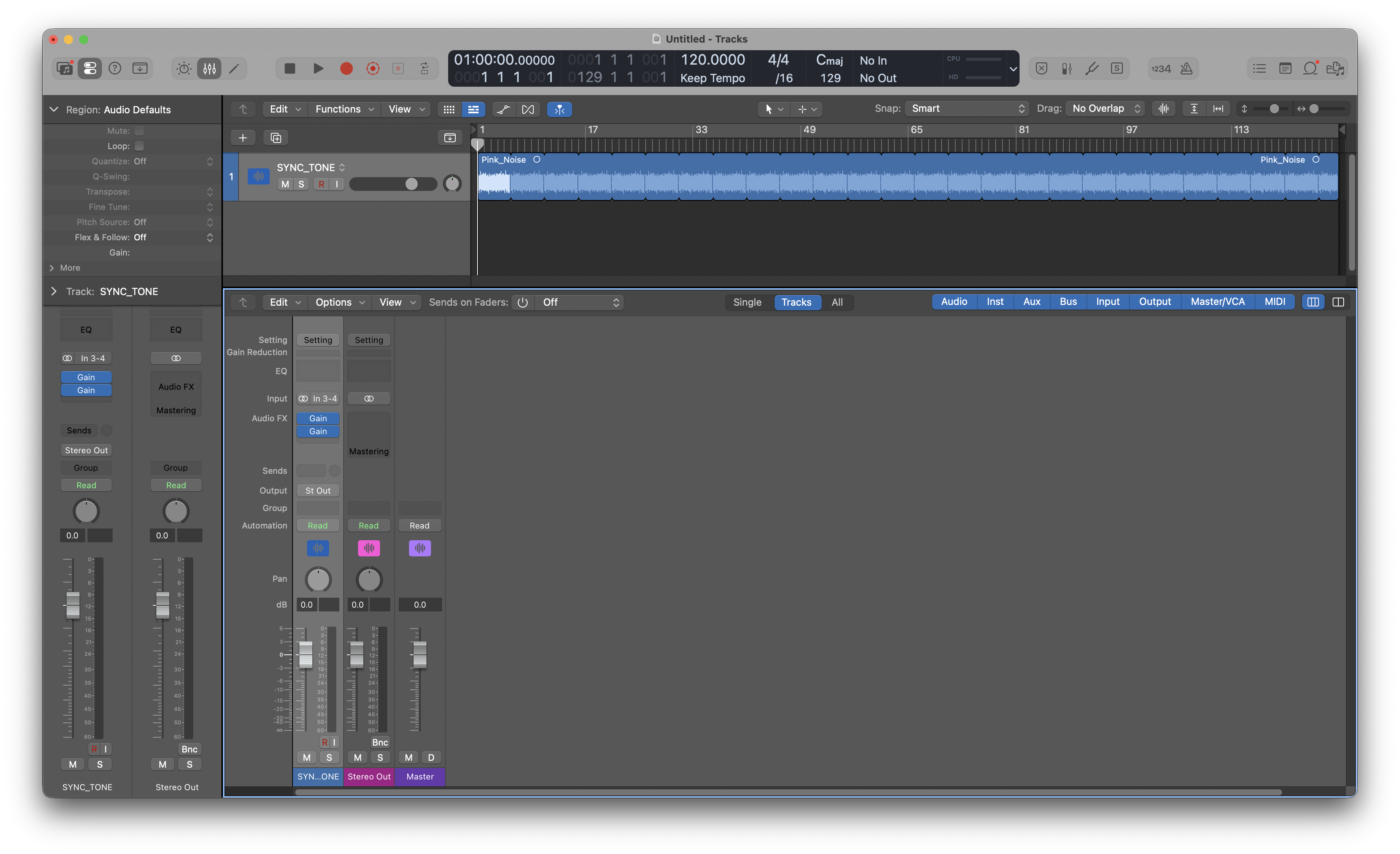The height and width of the screenshot is (854, 1400).
Task: Click the Master strip volume fader
Action: tap(419, 655)
